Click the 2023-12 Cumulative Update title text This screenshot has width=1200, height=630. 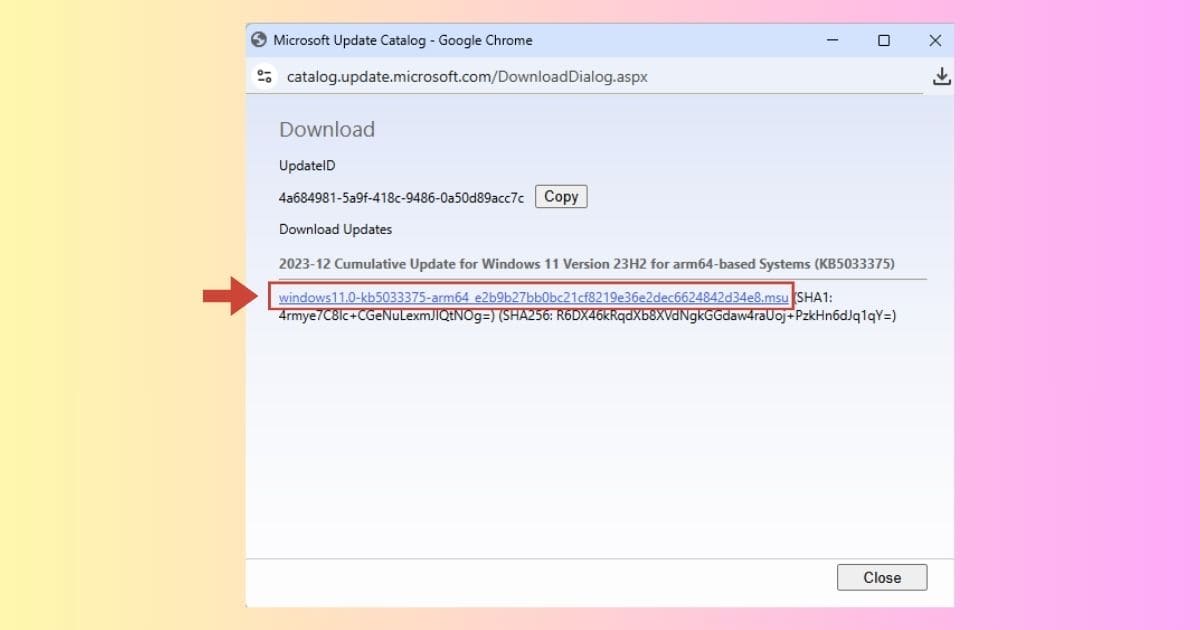(x=587, y=263)
